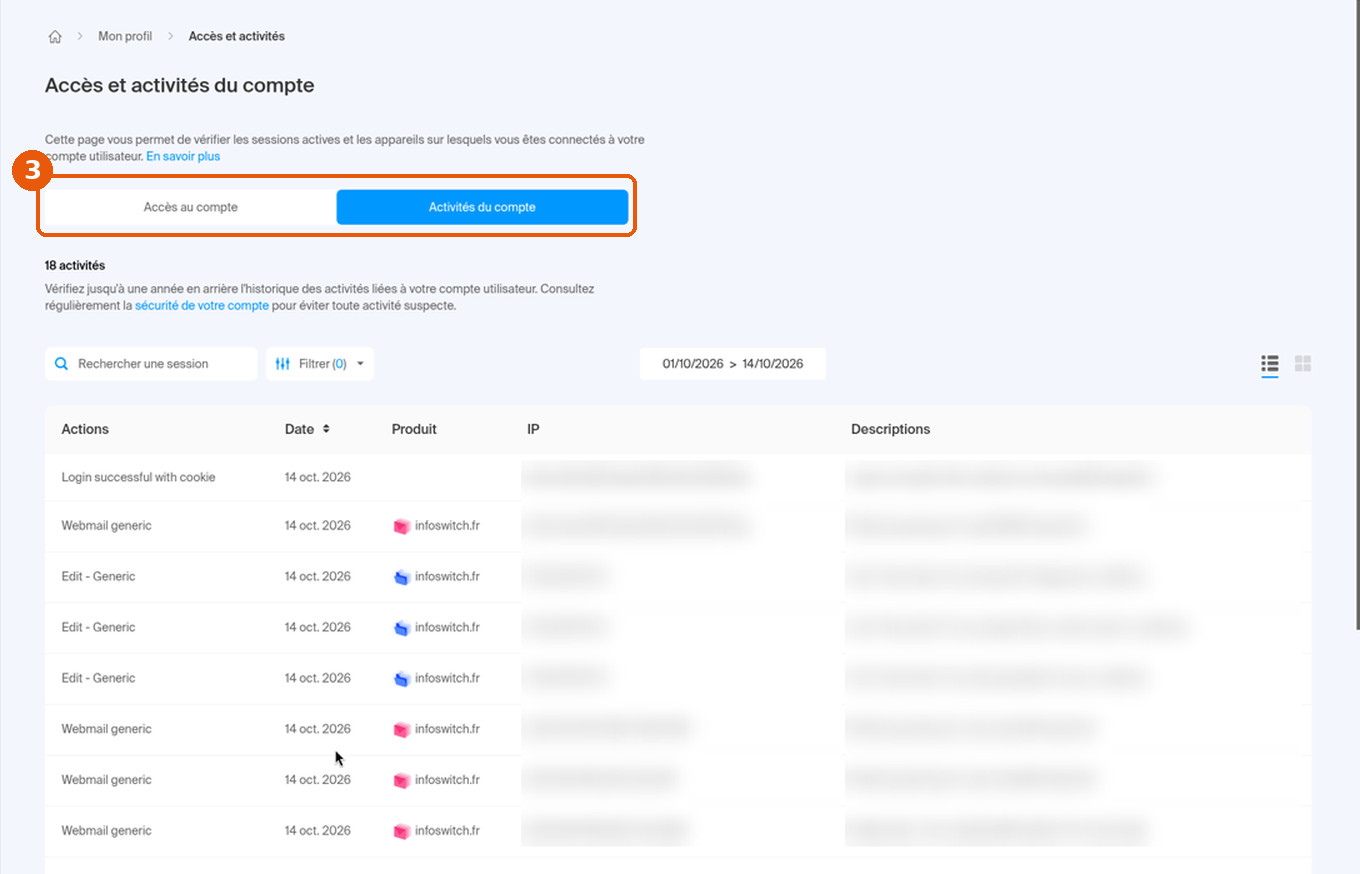Click the page vertical scrollbar
The width and height of the screenshot is (1360, 874).
pyautogui.click(x=1356, y=315)
